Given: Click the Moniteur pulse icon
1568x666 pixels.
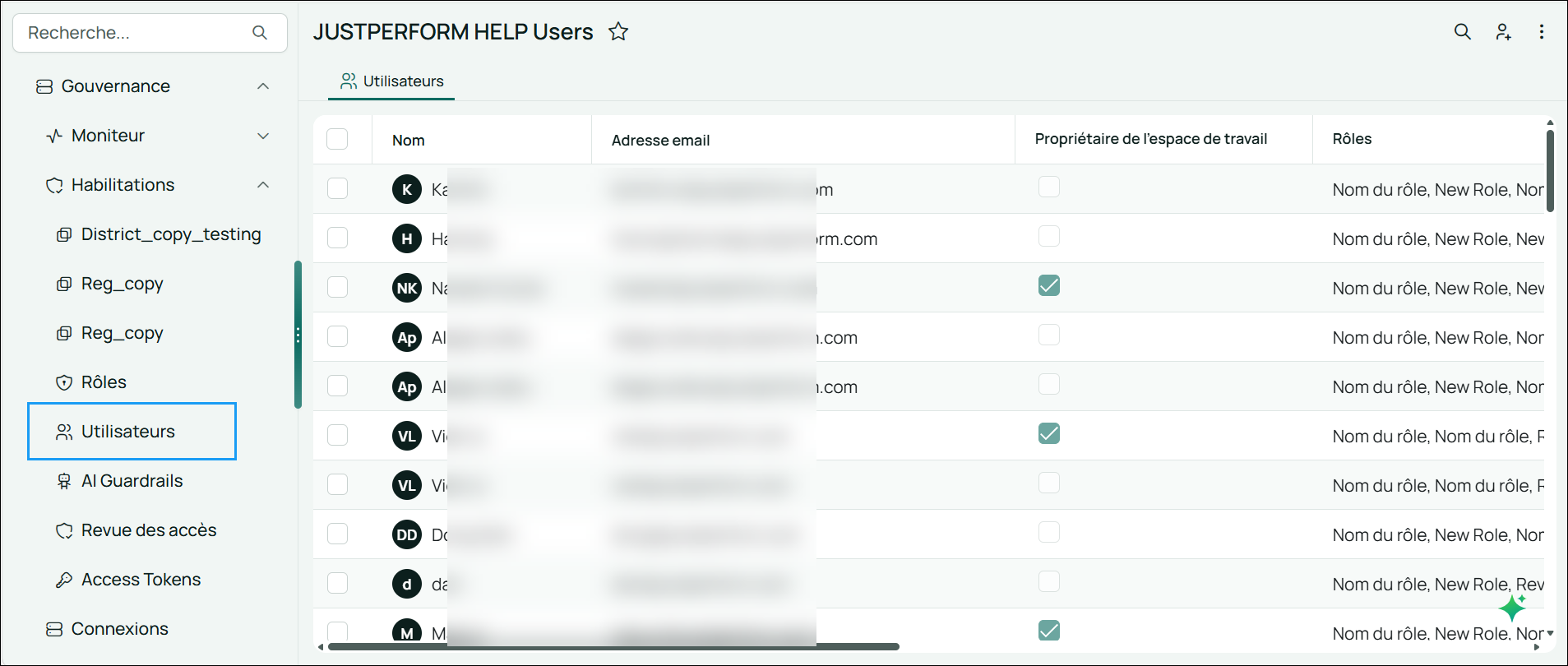Looking at the screenshot, I should tap(54, 136).
